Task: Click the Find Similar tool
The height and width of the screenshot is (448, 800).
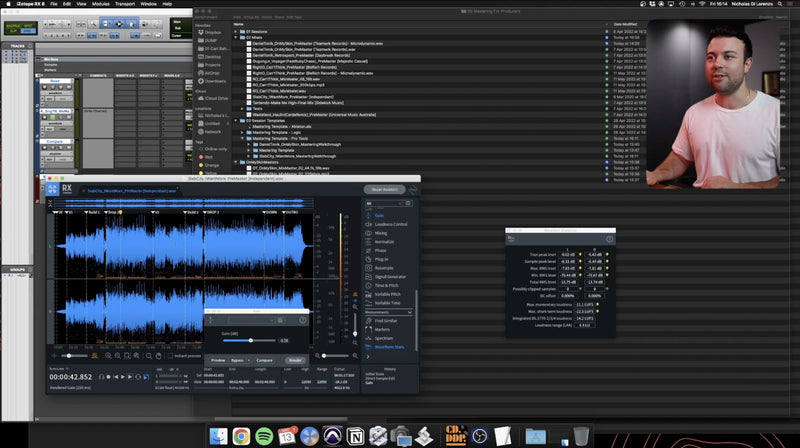Action: [x=388, y=320]
